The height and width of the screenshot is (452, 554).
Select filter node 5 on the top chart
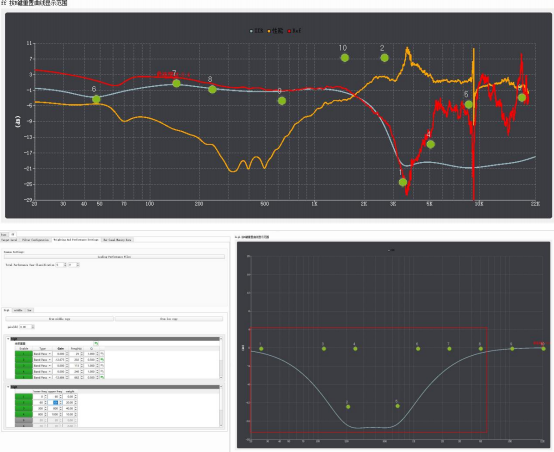coord(468,104)
